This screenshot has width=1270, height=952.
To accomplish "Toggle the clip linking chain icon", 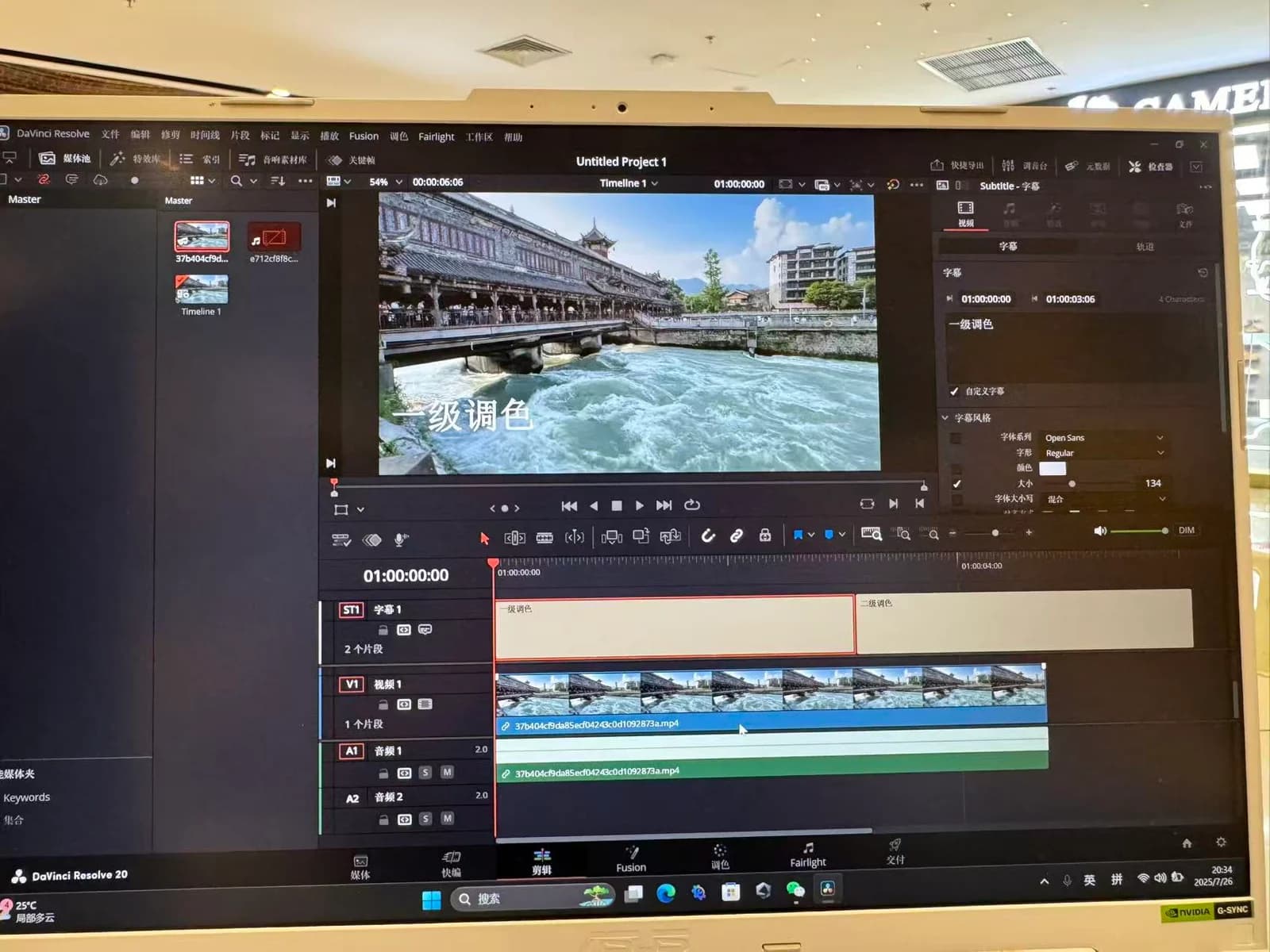I will pos(737,536).
